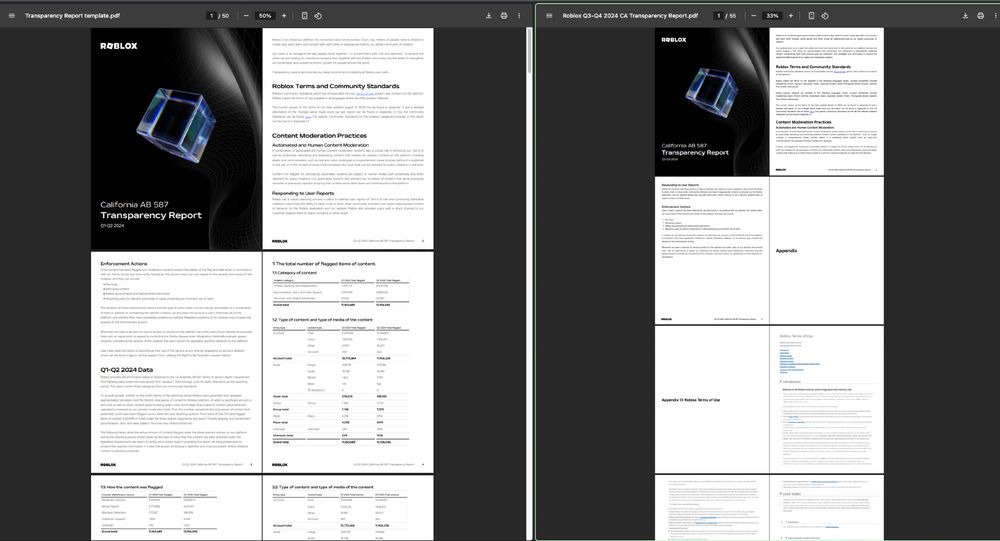Click 'Roblox Q3-Q4 2024 CA Transparency Report.pdf' title
Viewport: 1000px width, 541px height.
click(630, 15)
